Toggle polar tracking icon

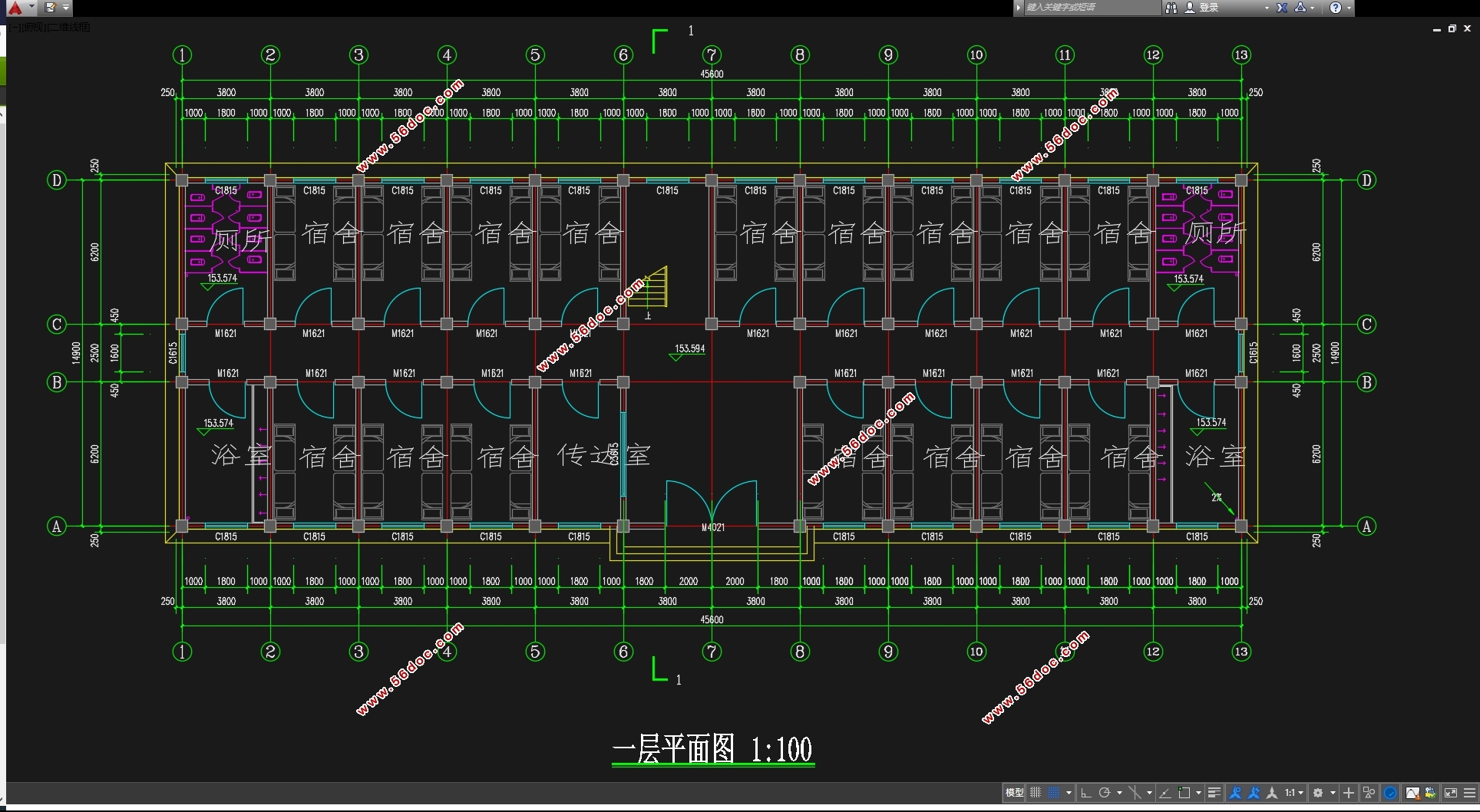(x=1105, y=793)
